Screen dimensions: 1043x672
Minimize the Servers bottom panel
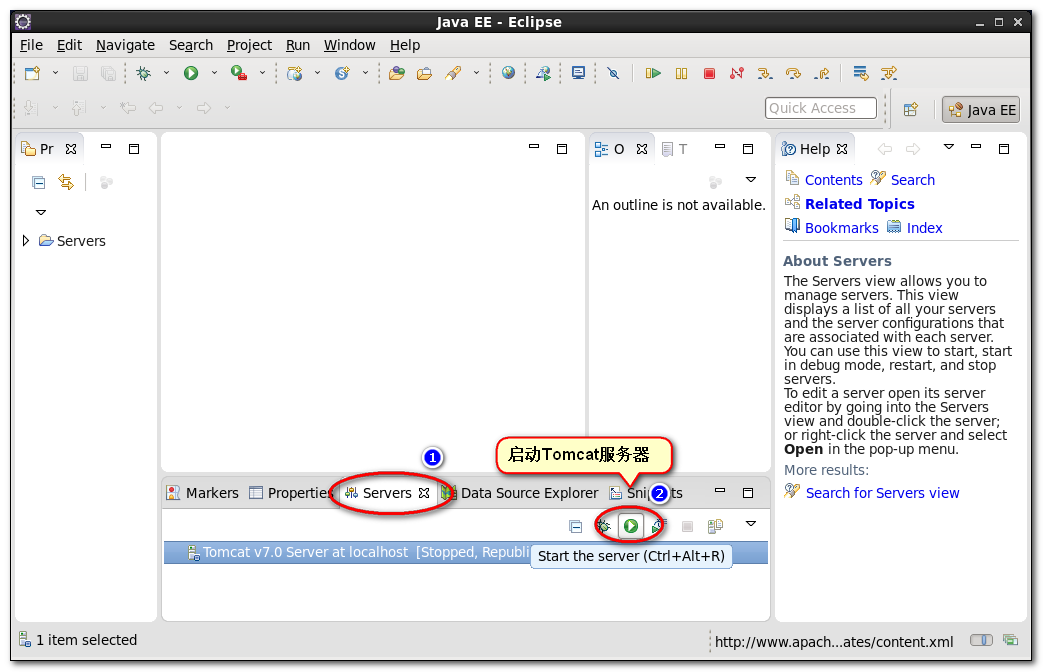tap(720, 491)
